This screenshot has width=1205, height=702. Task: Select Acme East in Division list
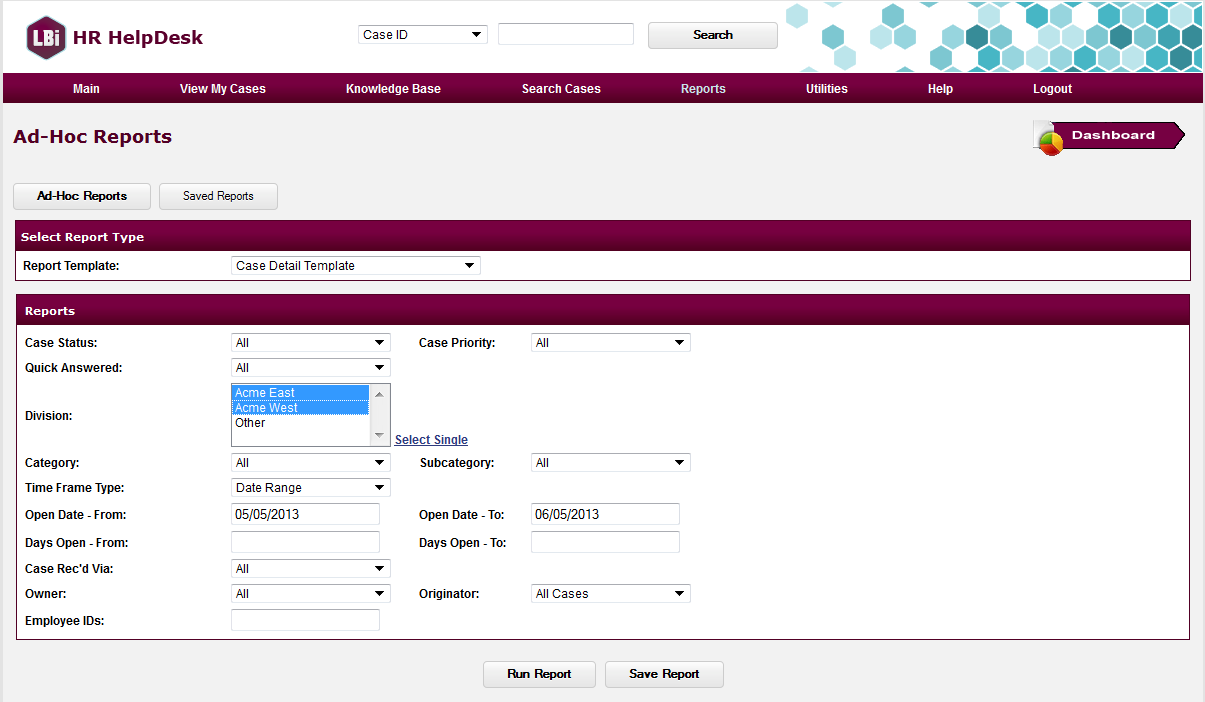[x=300, y=393]
